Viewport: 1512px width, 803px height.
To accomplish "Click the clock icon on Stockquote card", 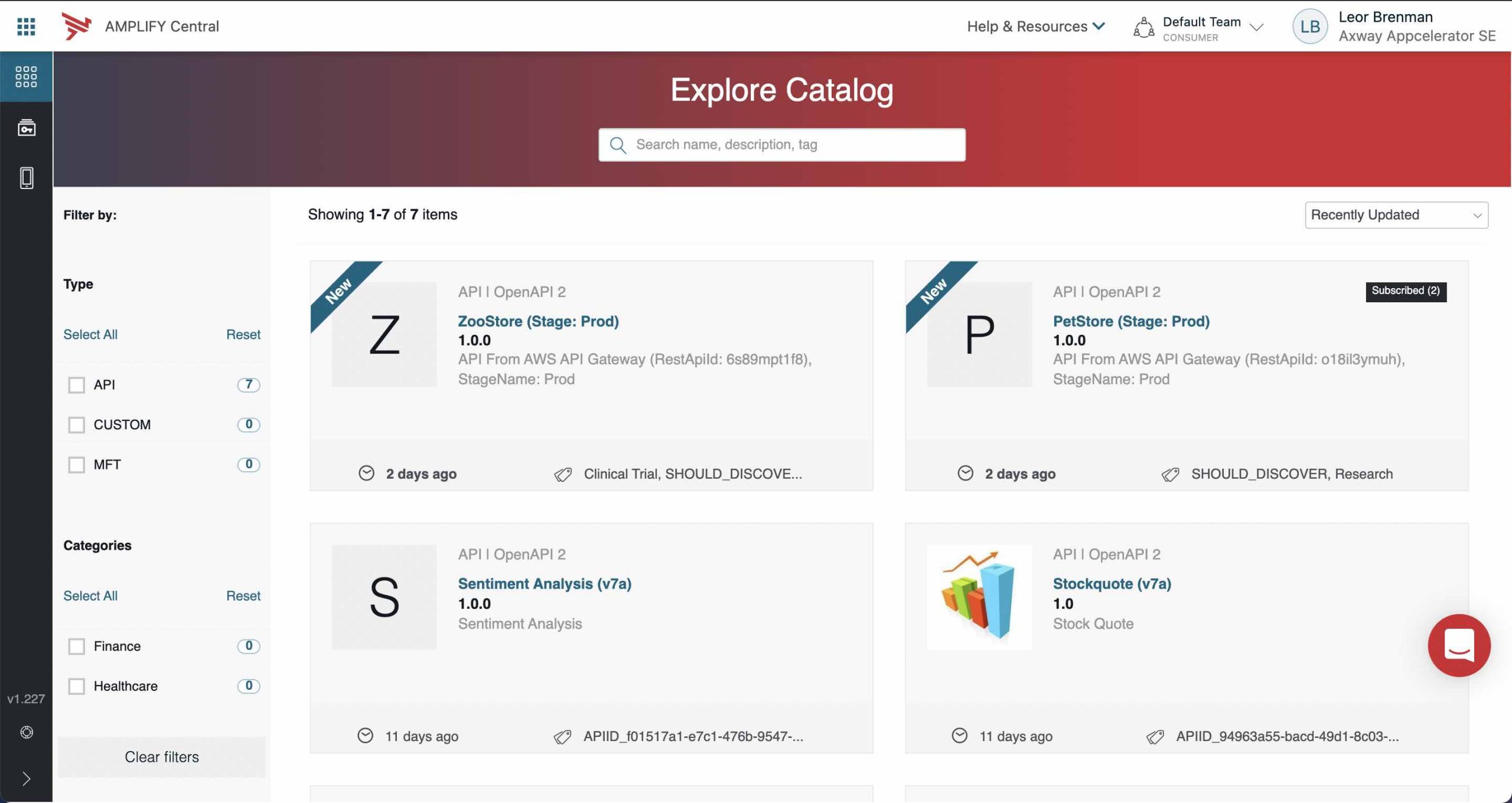I will pos(960,735).
